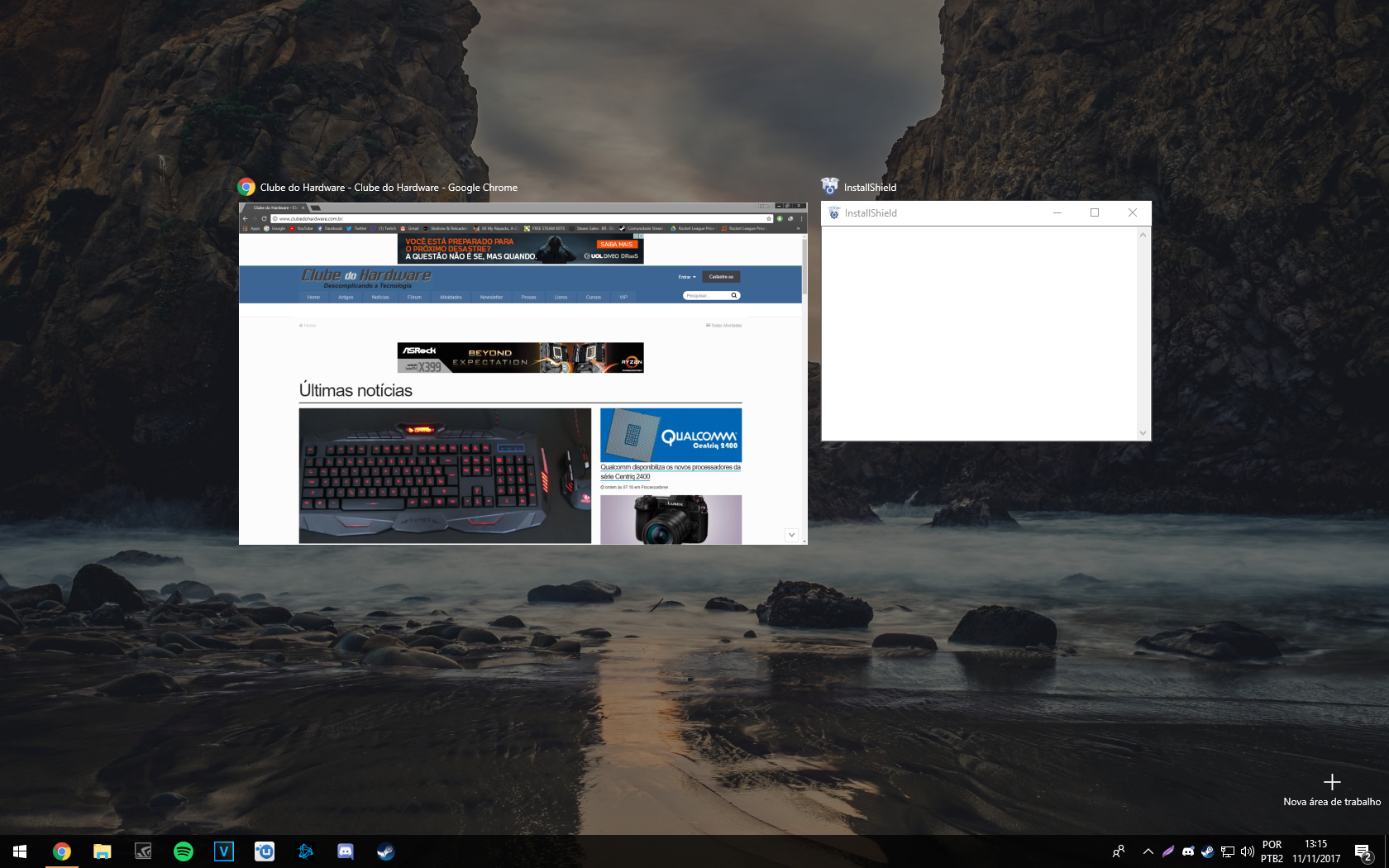This screenshot has width=1389, height=868.
Task: Switch to the InstallShield window thumbnail
Action: click(986, 321)
